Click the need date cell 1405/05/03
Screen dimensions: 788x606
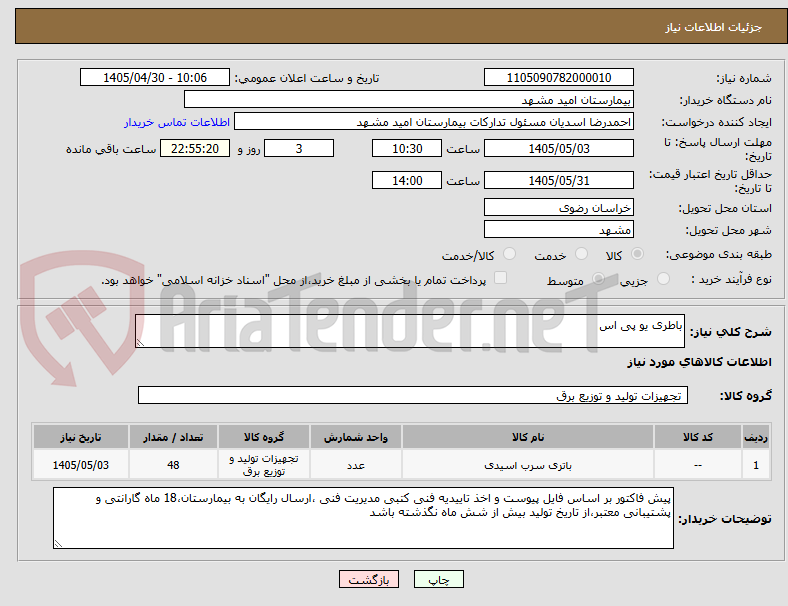81,465
